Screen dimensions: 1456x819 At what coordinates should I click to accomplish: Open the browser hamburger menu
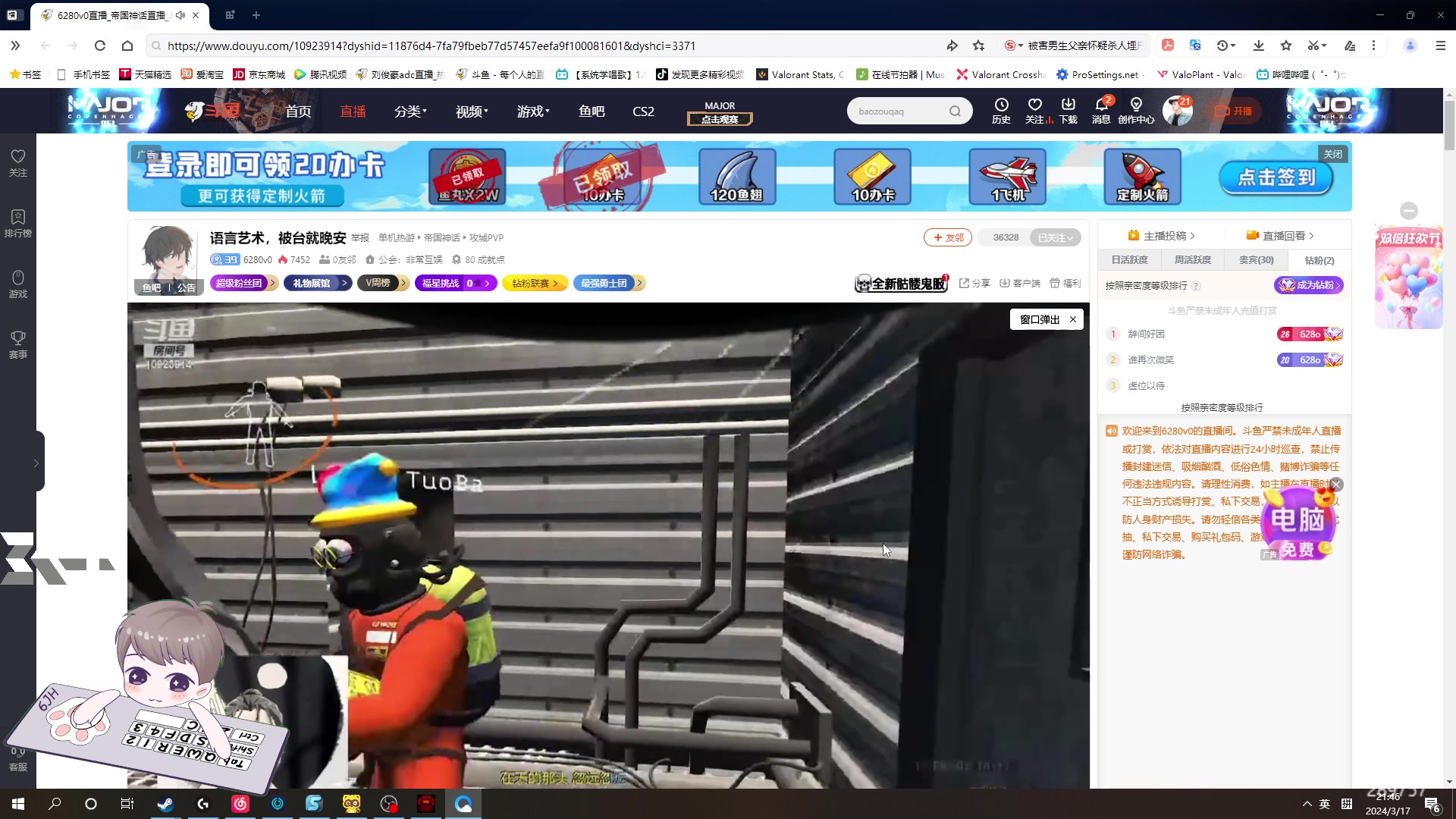(x=1441, y=45)
